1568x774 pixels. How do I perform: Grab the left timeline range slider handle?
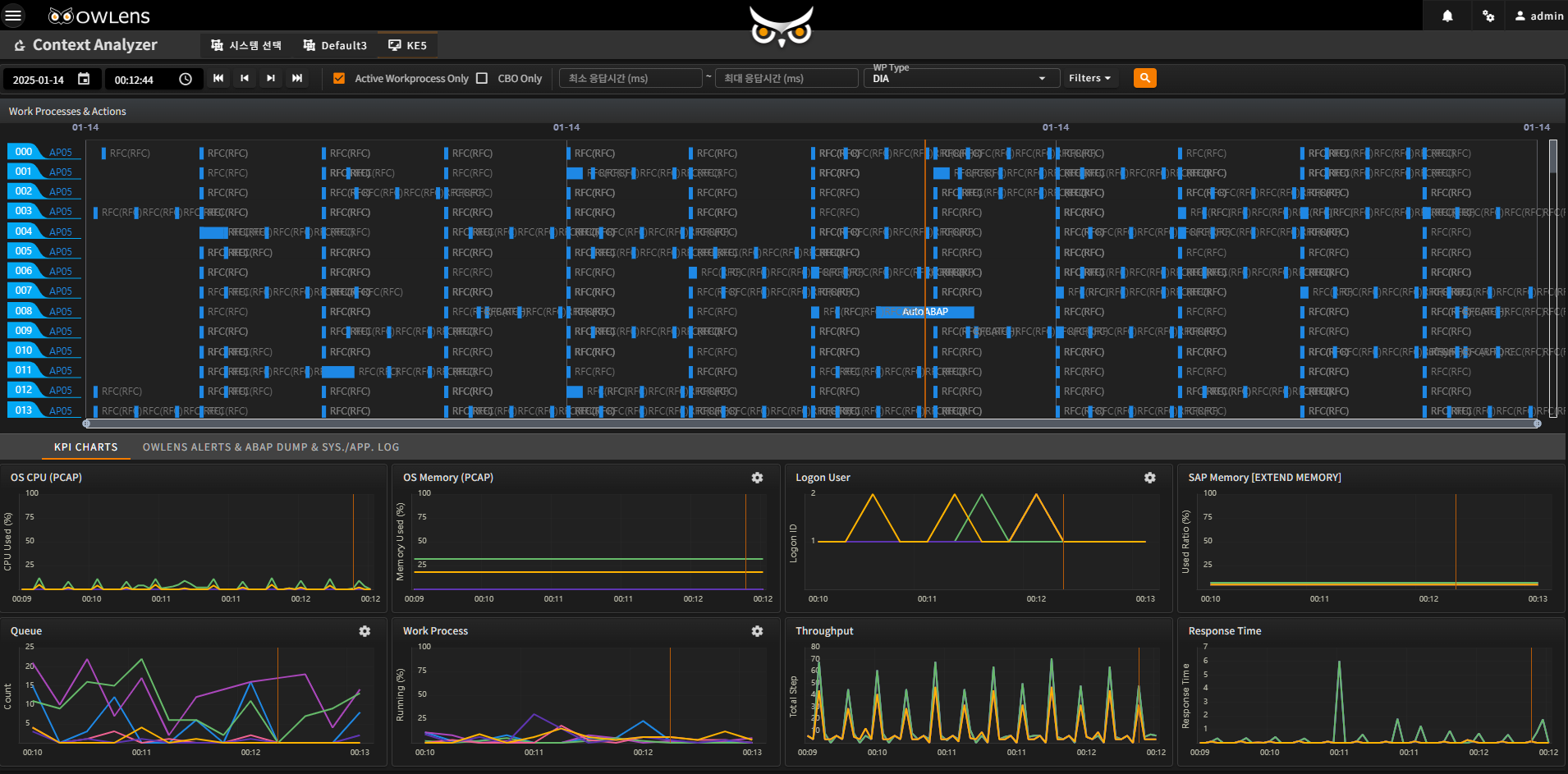(x=86, y=424)
